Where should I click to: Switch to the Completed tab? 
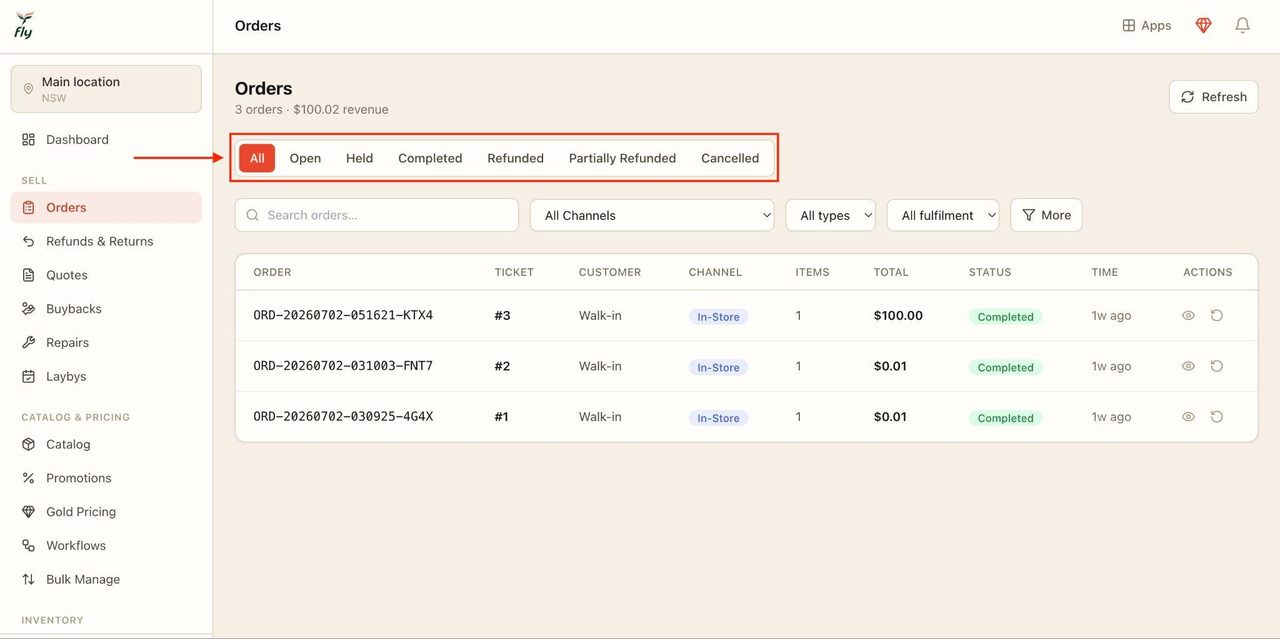pyautogui.click(x=430, y=158)
